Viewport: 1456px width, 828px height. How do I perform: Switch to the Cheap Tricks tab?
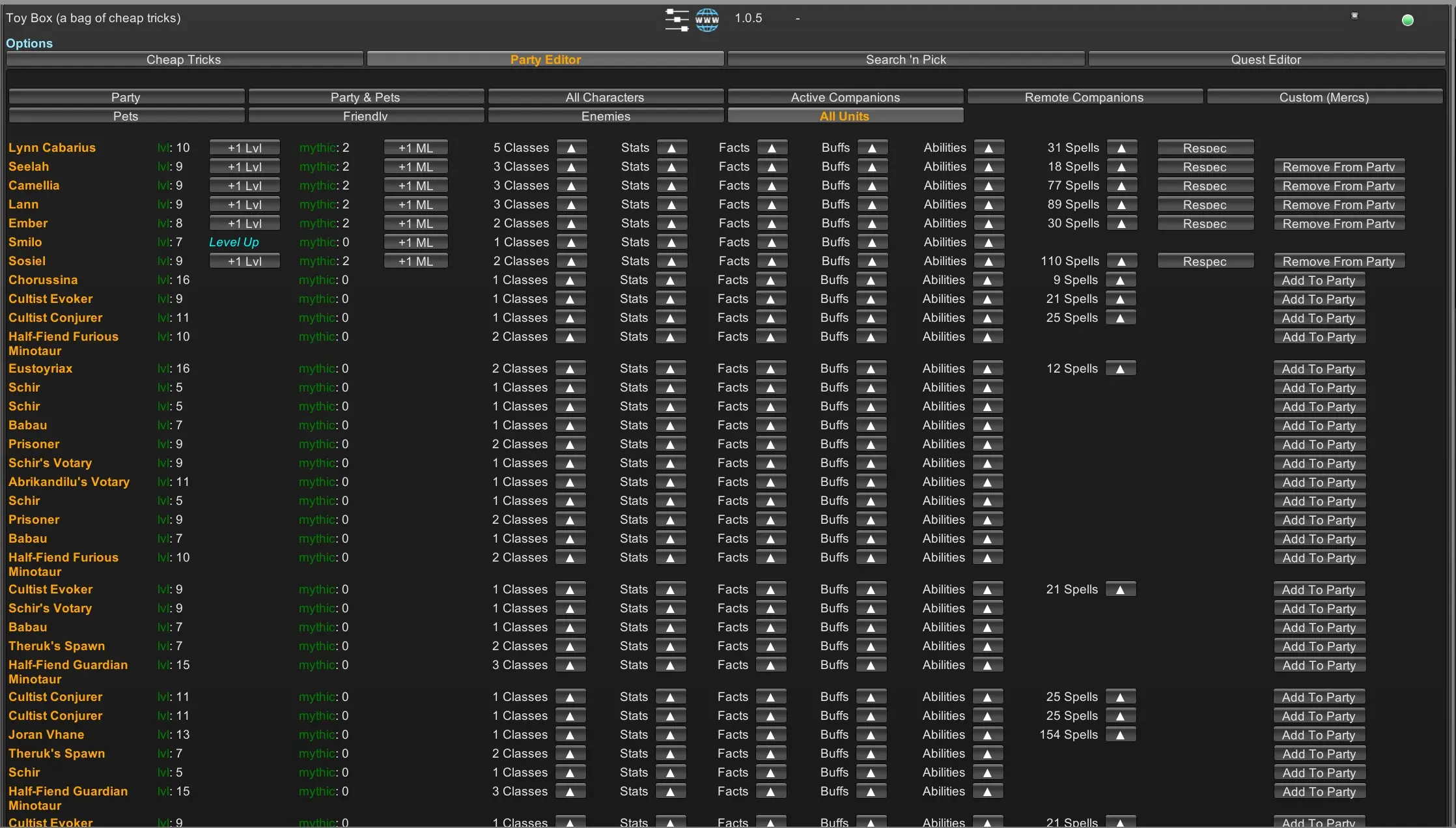[x=184, y=59]
